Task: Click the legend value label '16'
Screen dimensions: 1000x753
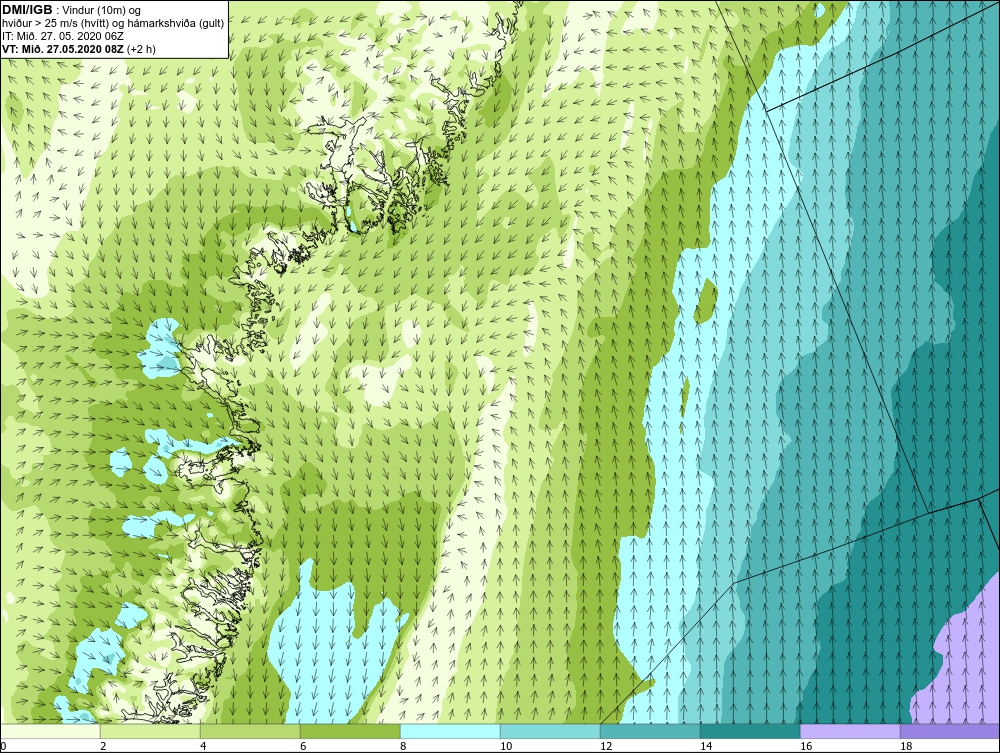Action: click(806, 746)
